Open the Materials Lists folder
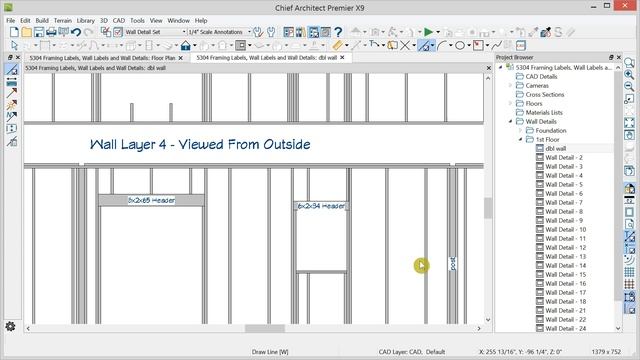The width and height of the screenshot is (640, 360). (x=544, y=112)
